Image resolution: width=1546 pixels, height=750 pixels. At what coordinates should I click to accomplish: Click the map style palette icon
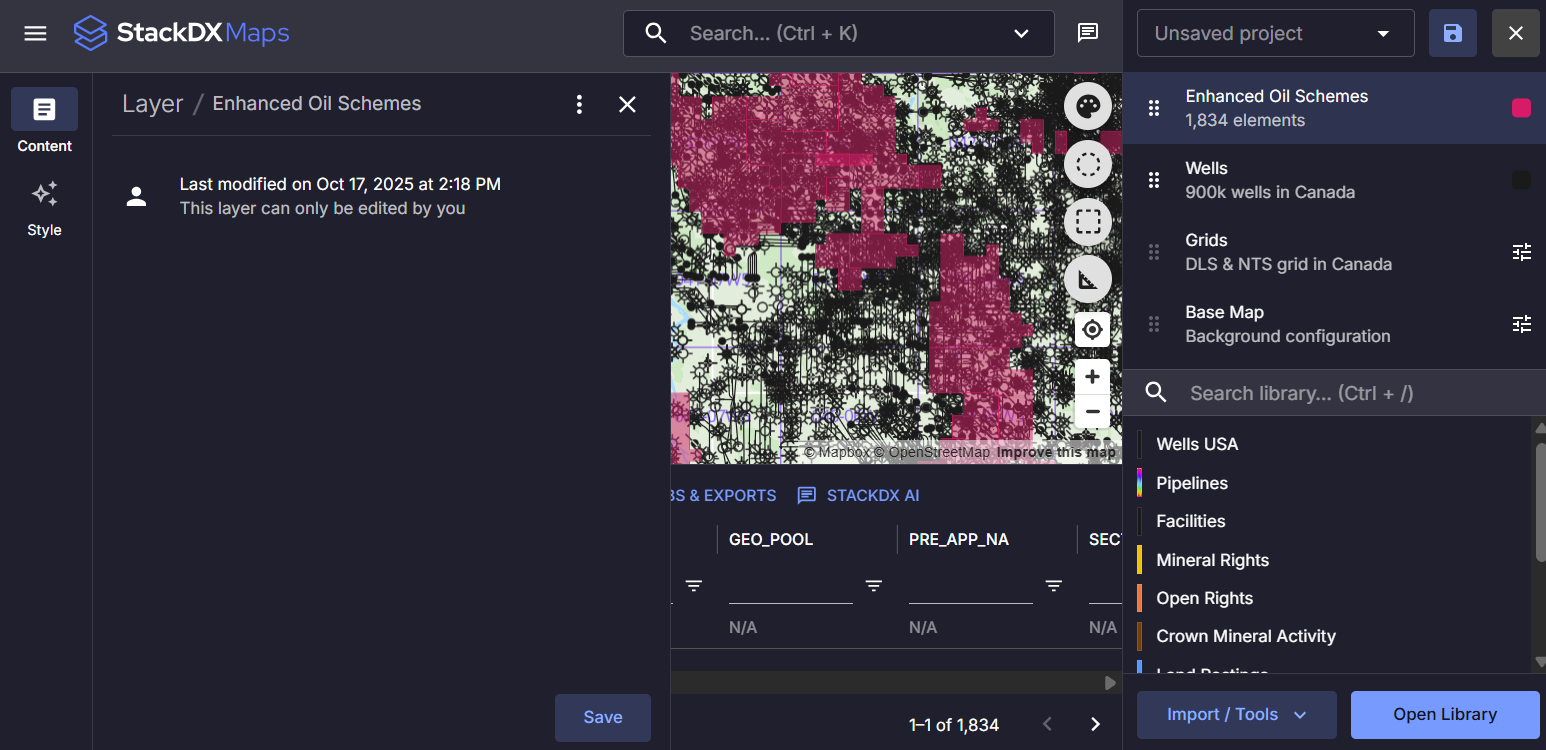tap(1088, 106)
